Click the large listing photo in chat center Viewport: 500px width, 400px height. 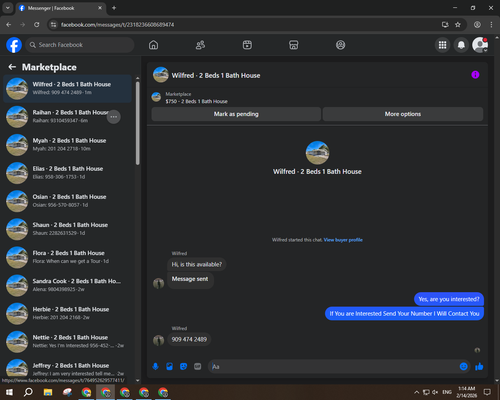(x=317, y=153)
